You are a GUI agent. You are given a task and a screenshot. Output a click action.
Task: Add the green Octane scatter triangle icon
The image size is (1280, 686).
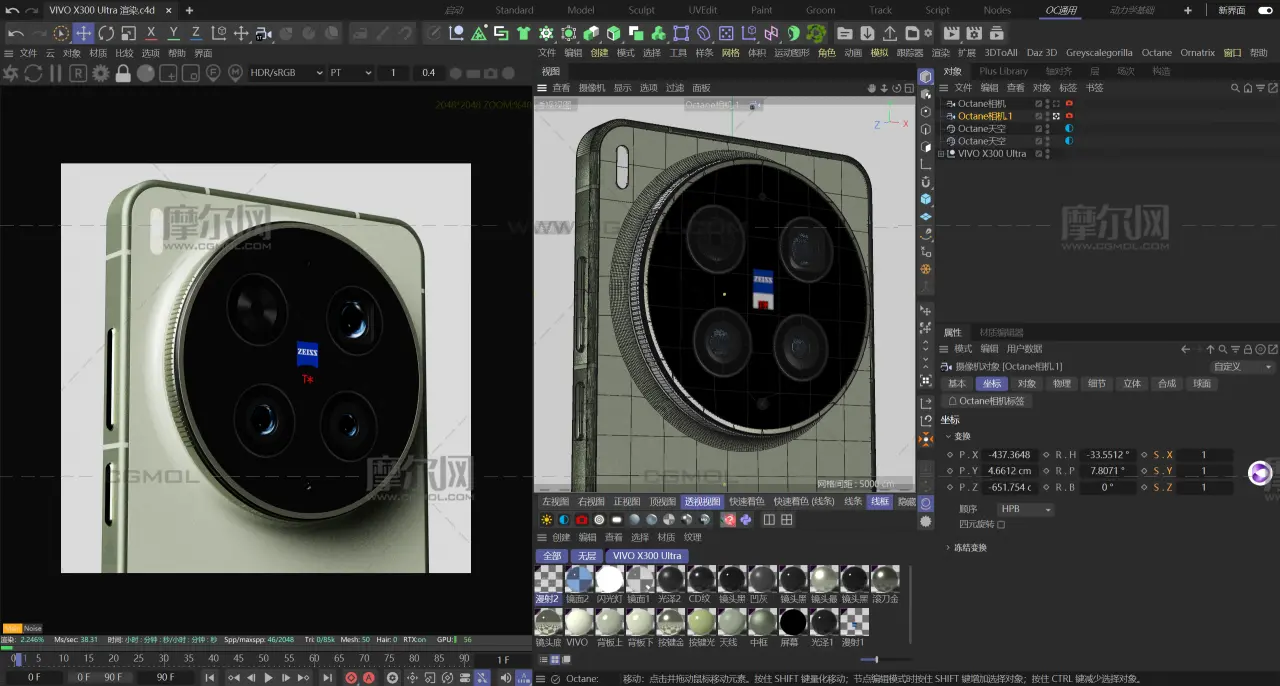pos(479,33)
